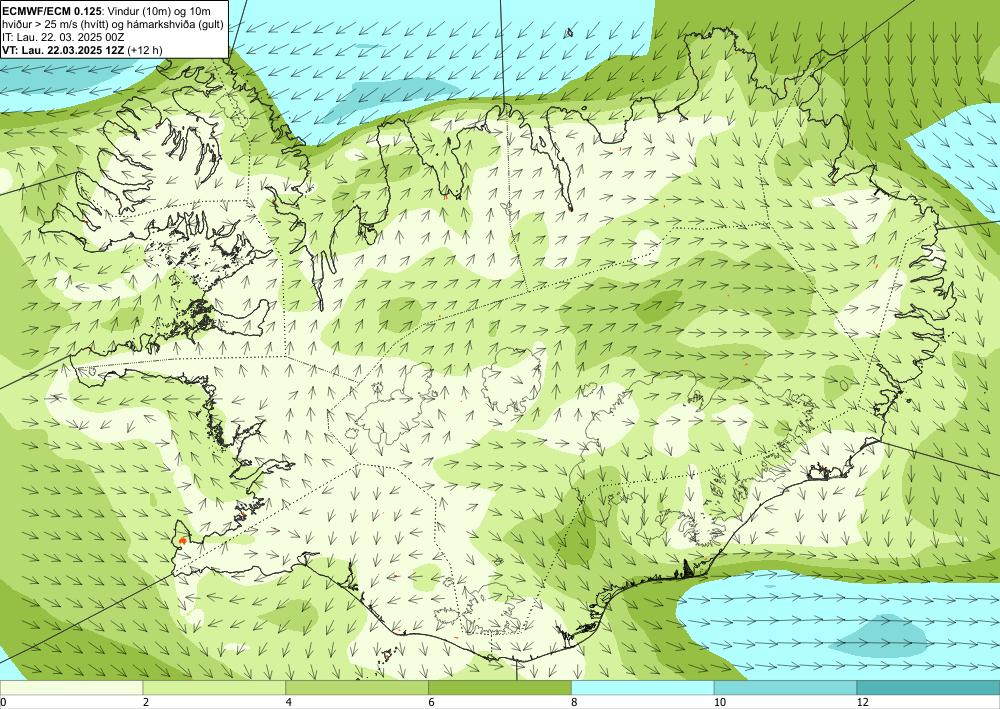The width and height of the screenshot is (1000, 709).
Task: Click the dark green 6–8 m/s legend swatch
Action: [500, 688]
